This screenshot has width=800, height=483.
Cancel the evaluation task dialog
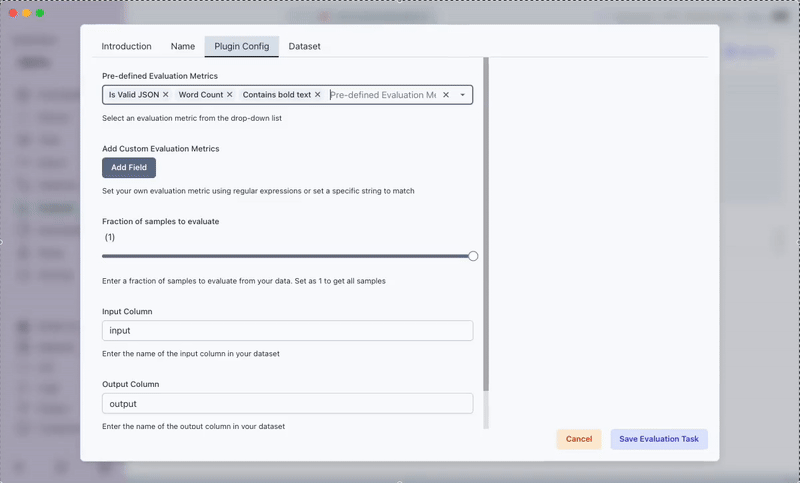point(579,439)
